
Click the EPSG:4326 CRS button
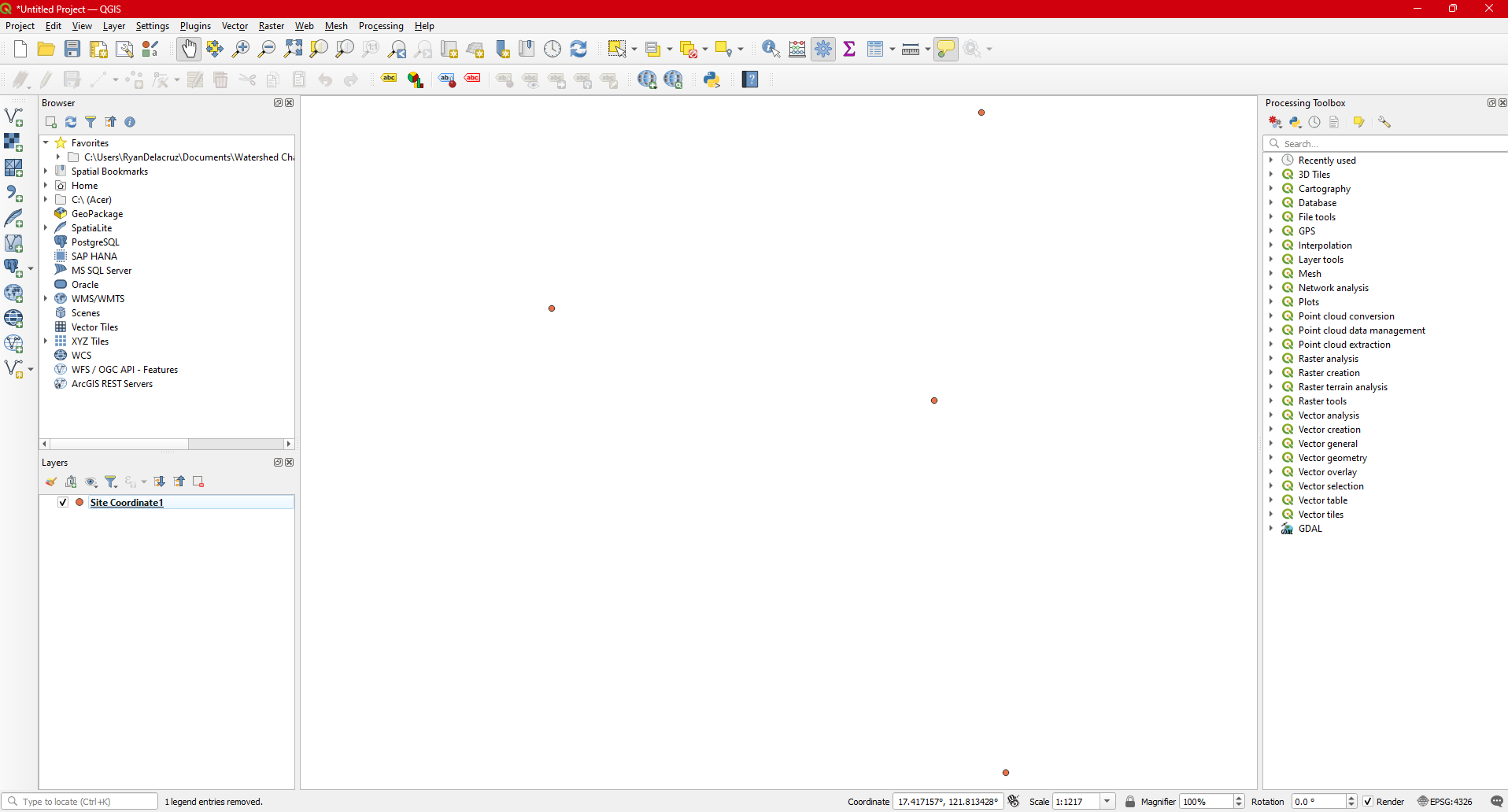pos(1445,802)
